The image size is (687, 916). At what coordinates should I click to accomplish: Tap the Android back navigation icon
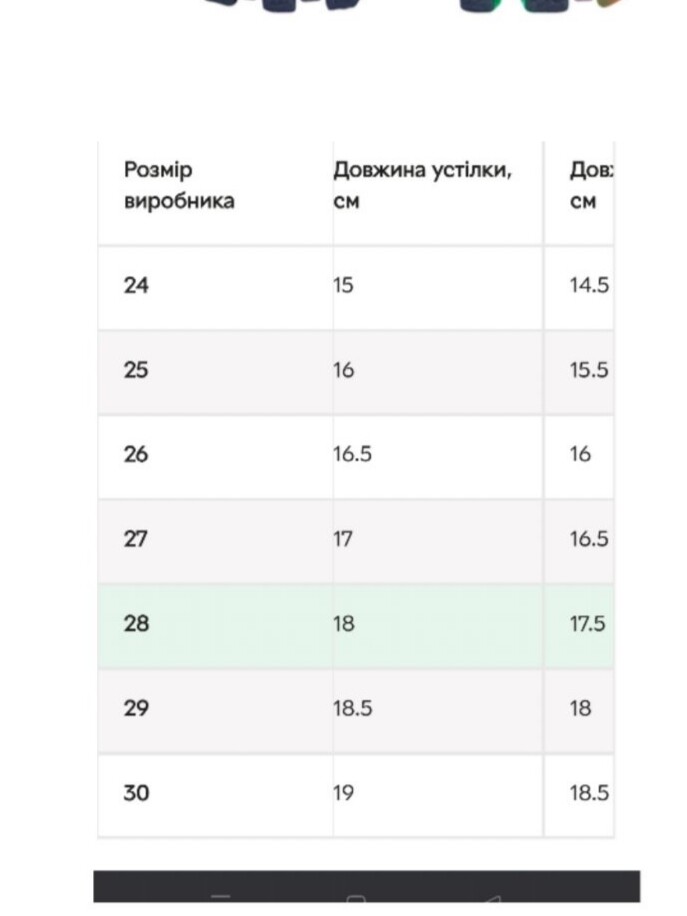pyautogui.click(x=492, y=898)
